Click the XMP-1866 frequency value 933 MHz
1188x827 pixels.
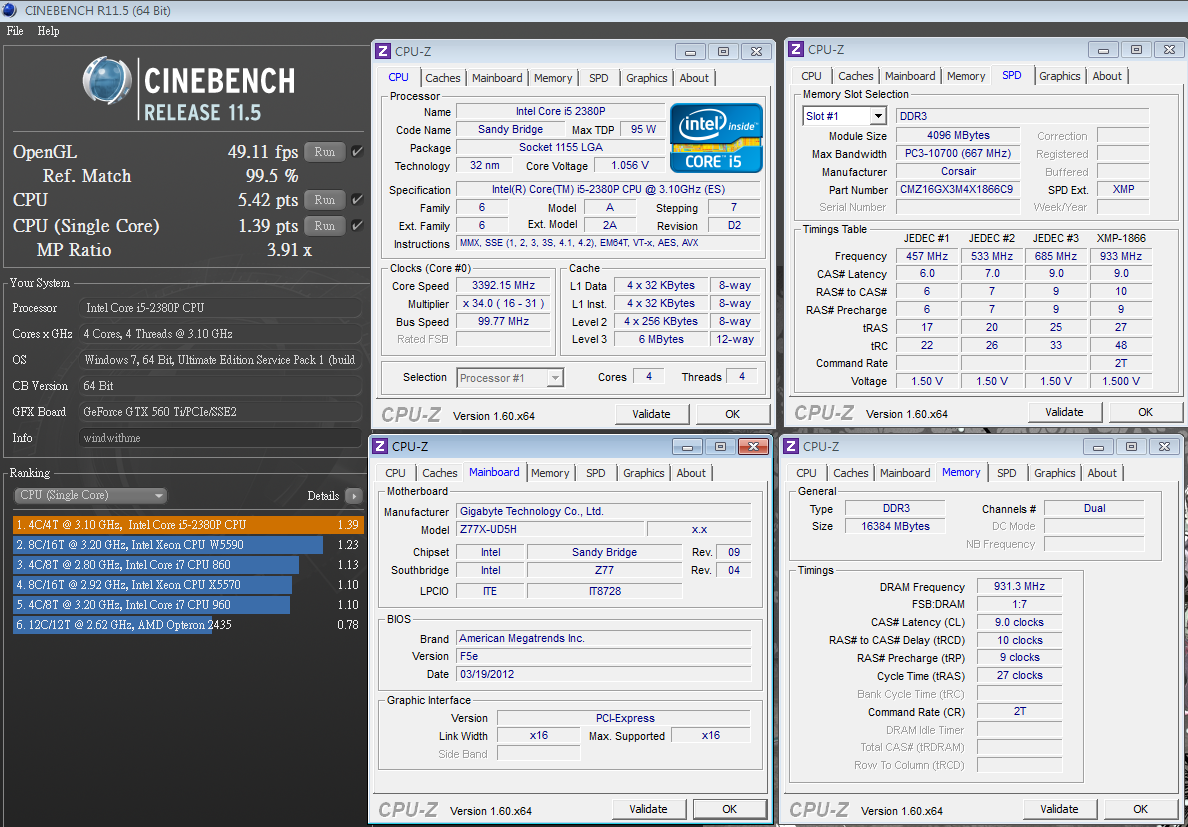point(1121,256)
